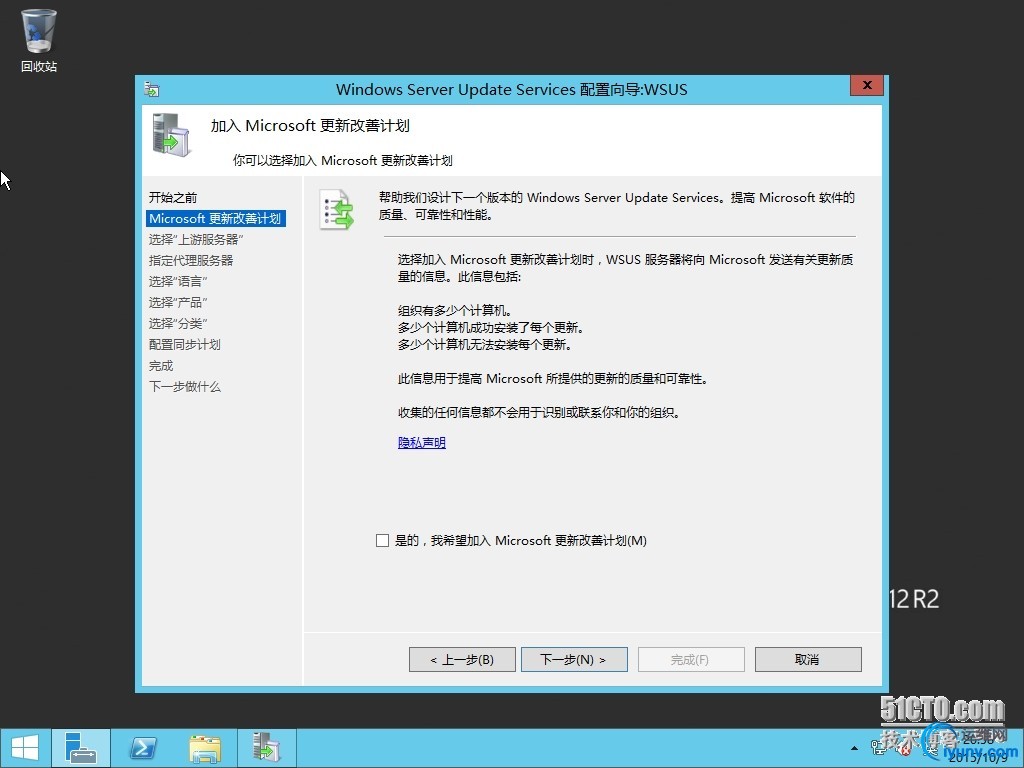Screen dimensions: 1024x768
Task: Click the text 多少个计算机无法安装每个更新。
Action: tap(485, 345)
